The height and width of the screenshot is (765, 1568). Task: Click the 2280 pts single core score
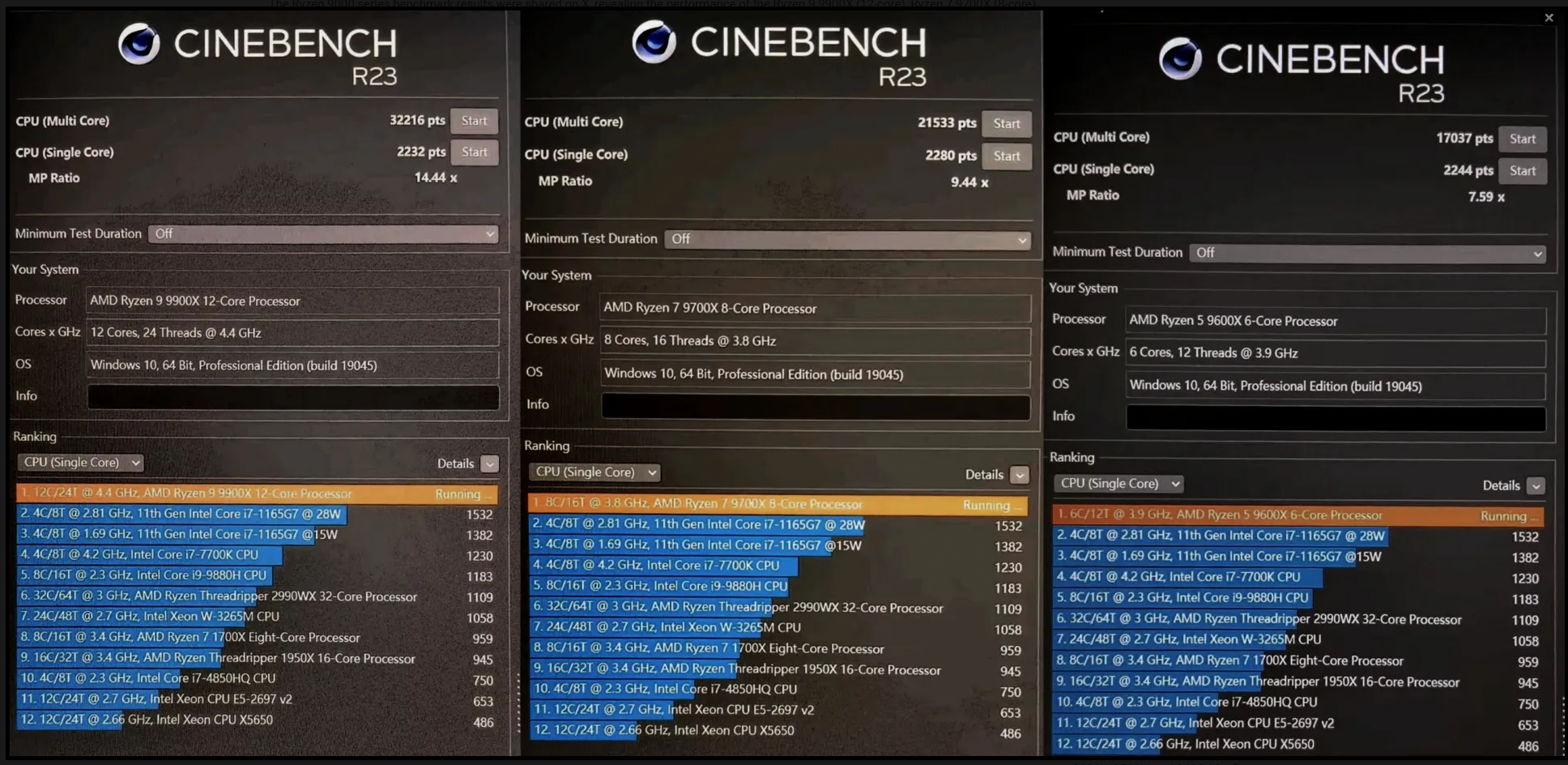pos(951,155)
